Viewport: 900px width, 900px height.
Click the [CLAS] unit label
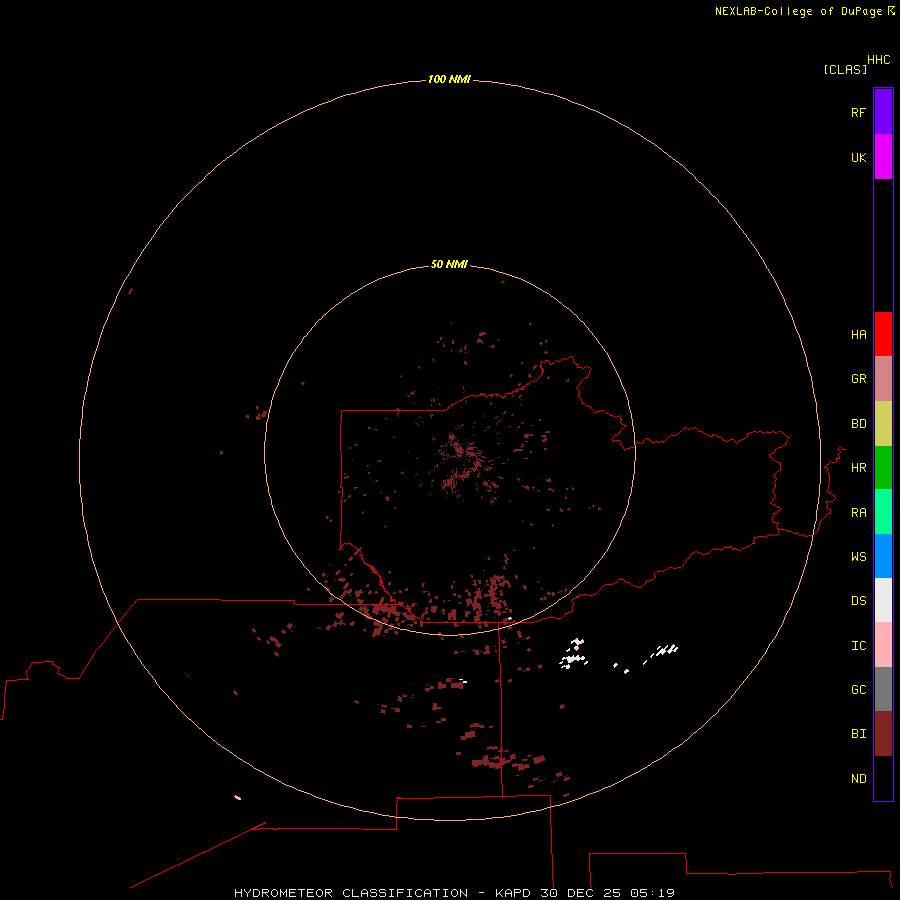pyautogui.click(x=845, y=69)
